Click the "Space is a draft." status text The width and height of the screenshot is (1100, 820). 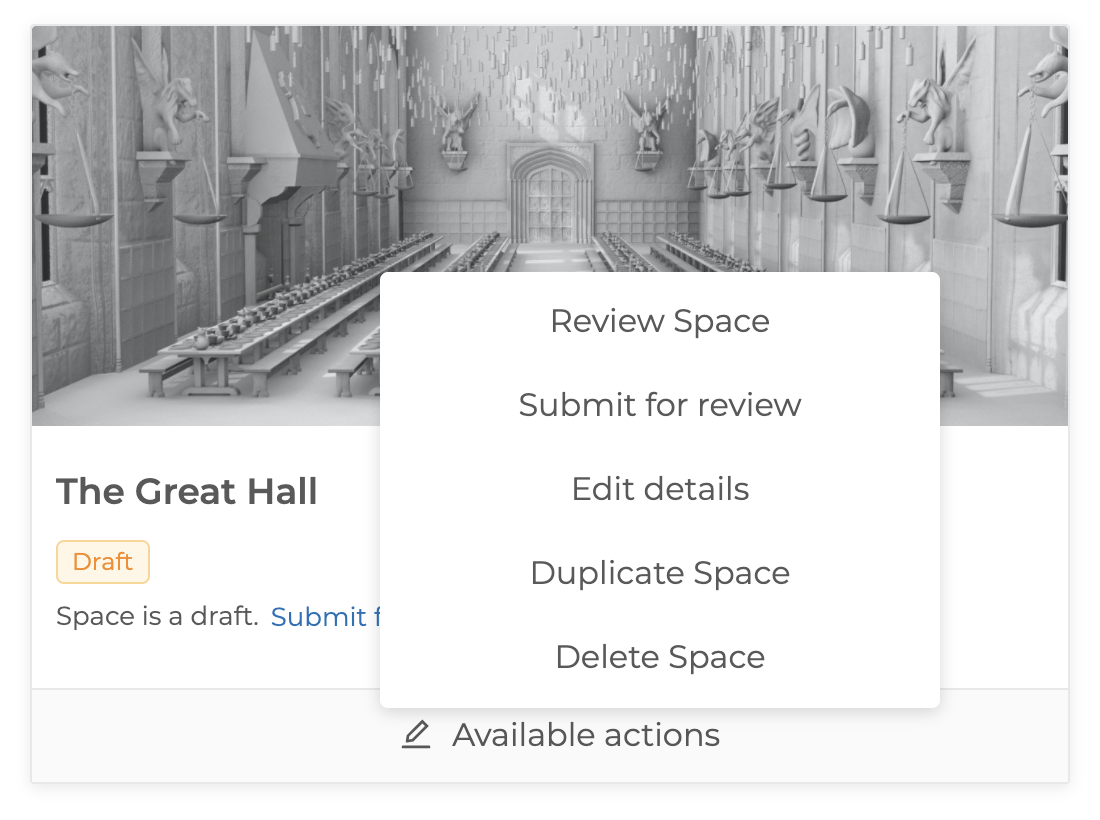(157, 617)
